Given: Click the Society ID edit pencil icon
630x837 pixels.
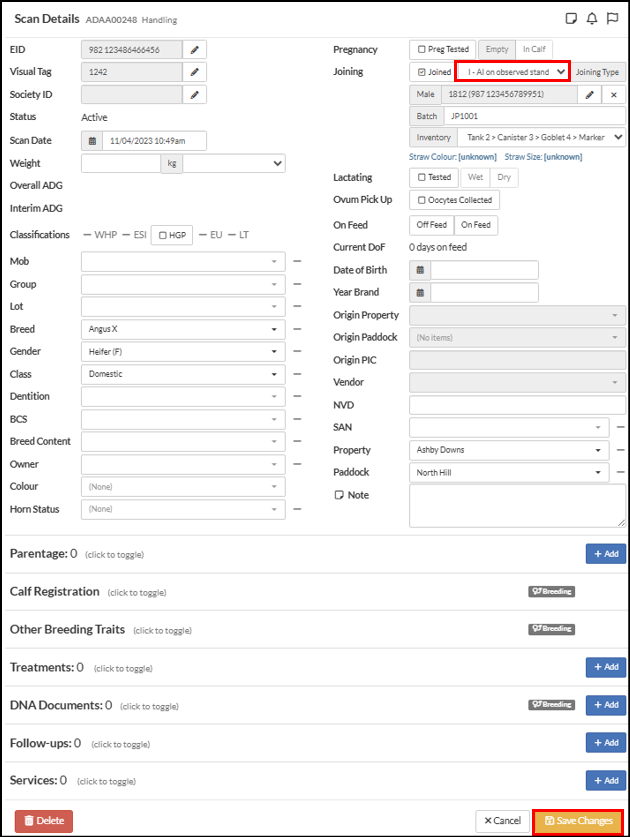Looking at the screenshot, I should [x=195, y=95].
